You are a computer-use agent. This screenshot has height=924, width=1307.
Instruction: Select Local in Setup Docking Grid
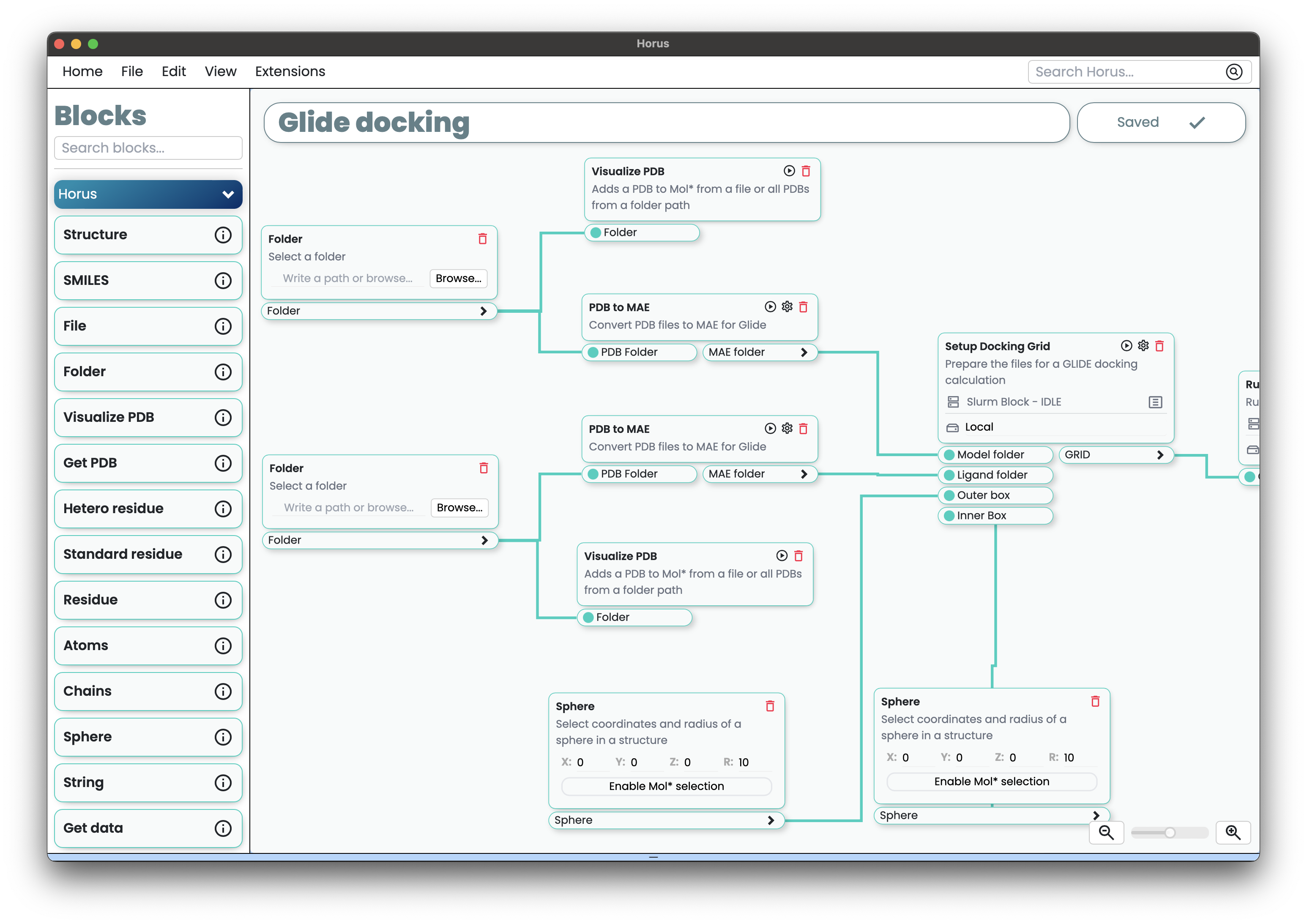click(x=979, y=427)
